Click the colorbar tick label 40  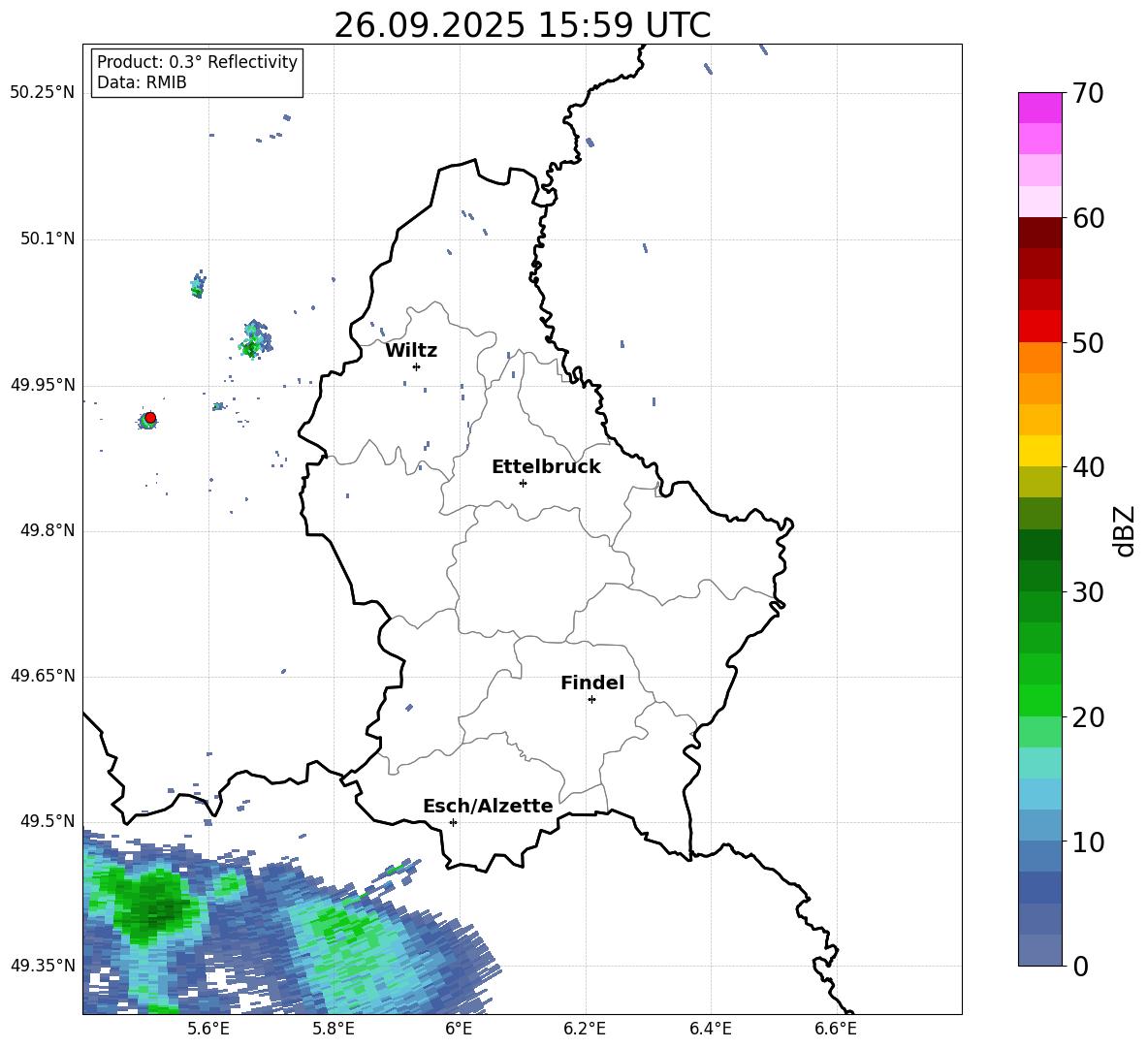(1088, 467)
